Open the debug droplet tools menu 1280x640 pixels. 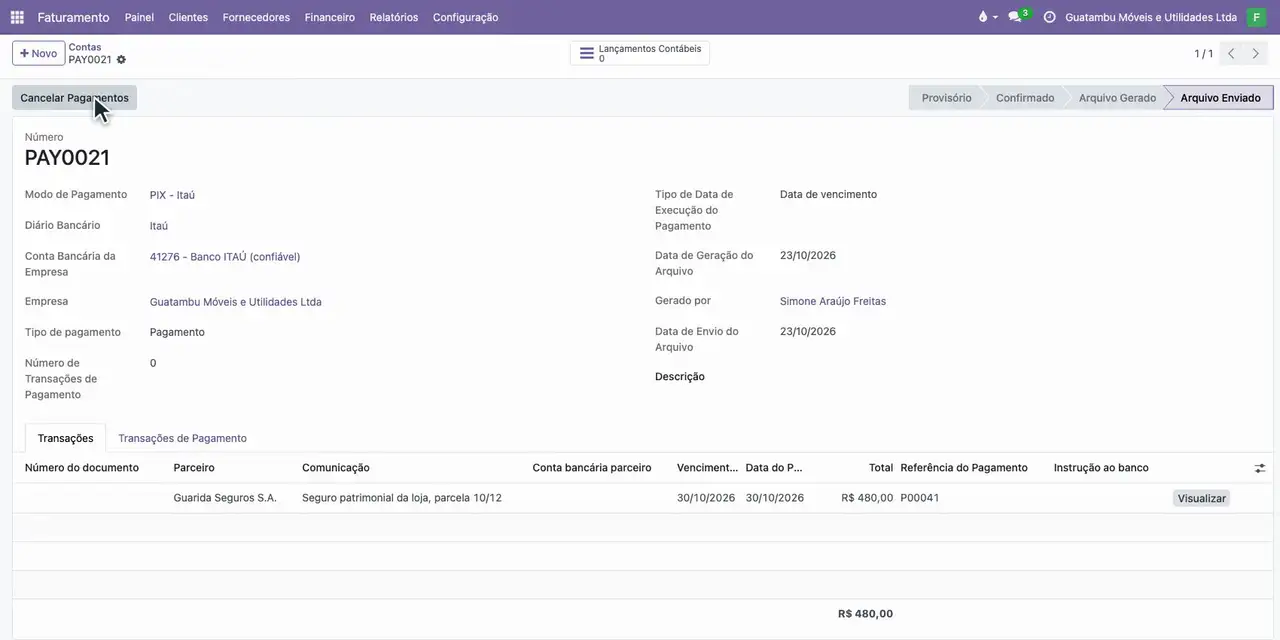click(986, 17)
